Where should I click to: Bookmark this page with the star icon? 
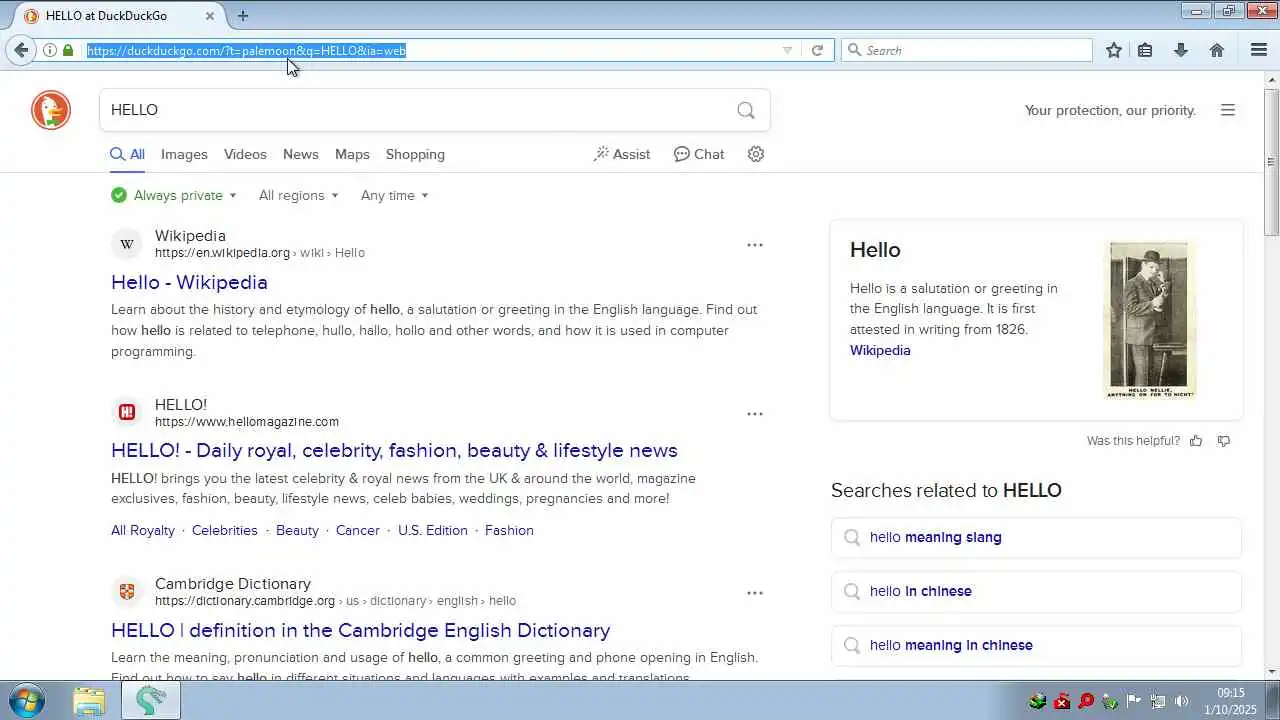click(1114, 50)
